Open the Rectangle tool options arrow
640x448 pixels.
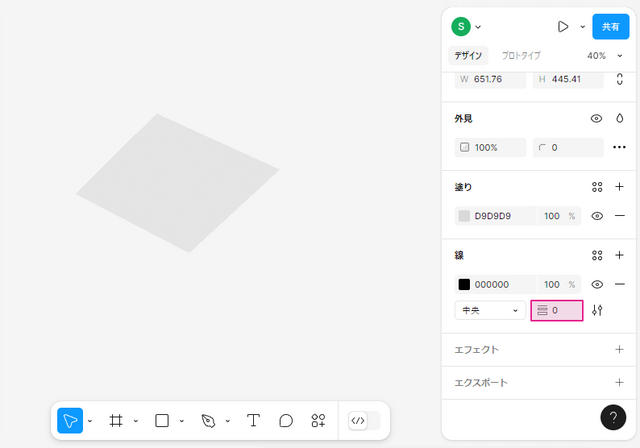[182, 421]
